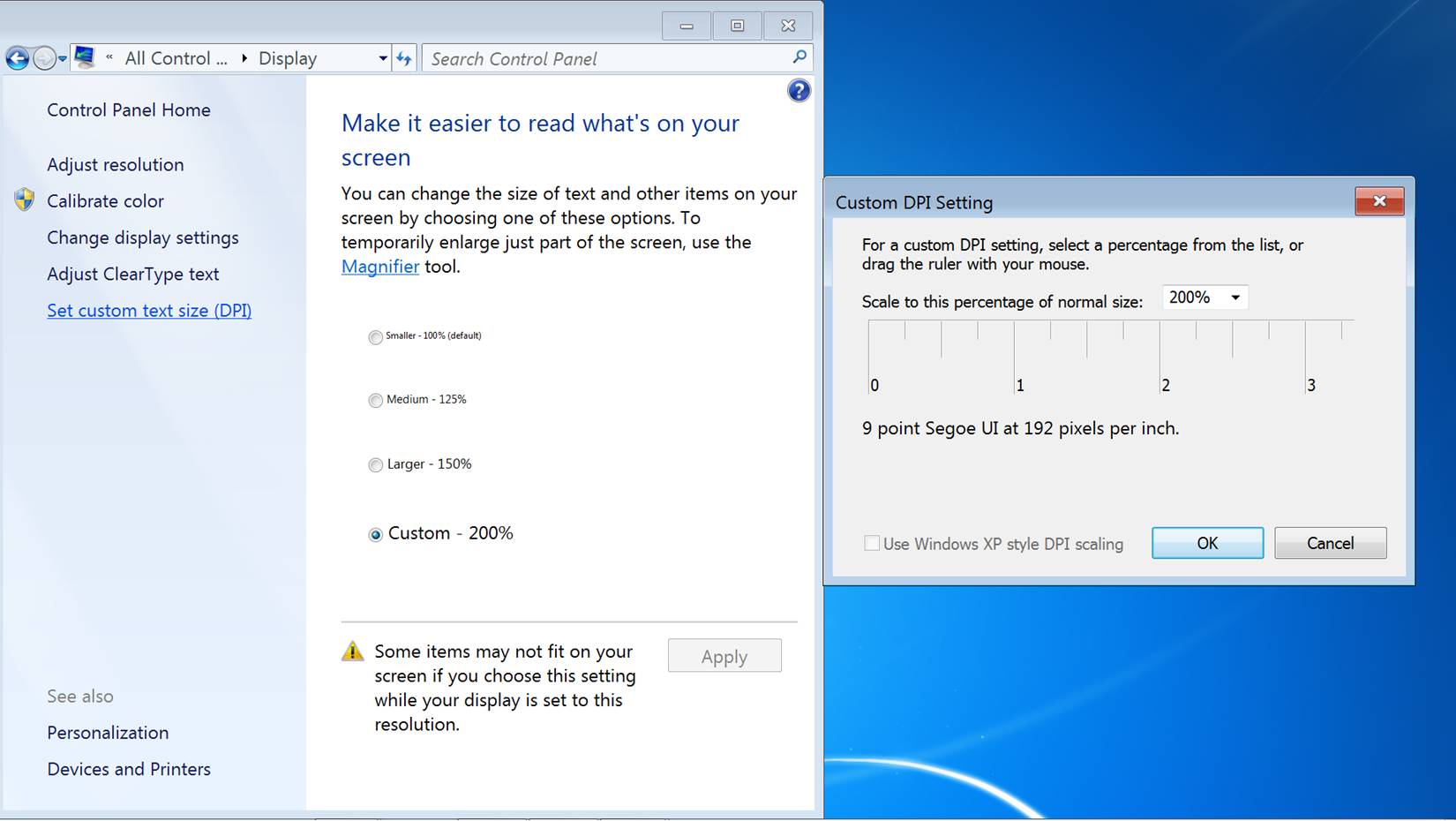Select Smaller - 100% (default) radio button
The height and width of the screenshot is (821, 1456).
(376, 337)
